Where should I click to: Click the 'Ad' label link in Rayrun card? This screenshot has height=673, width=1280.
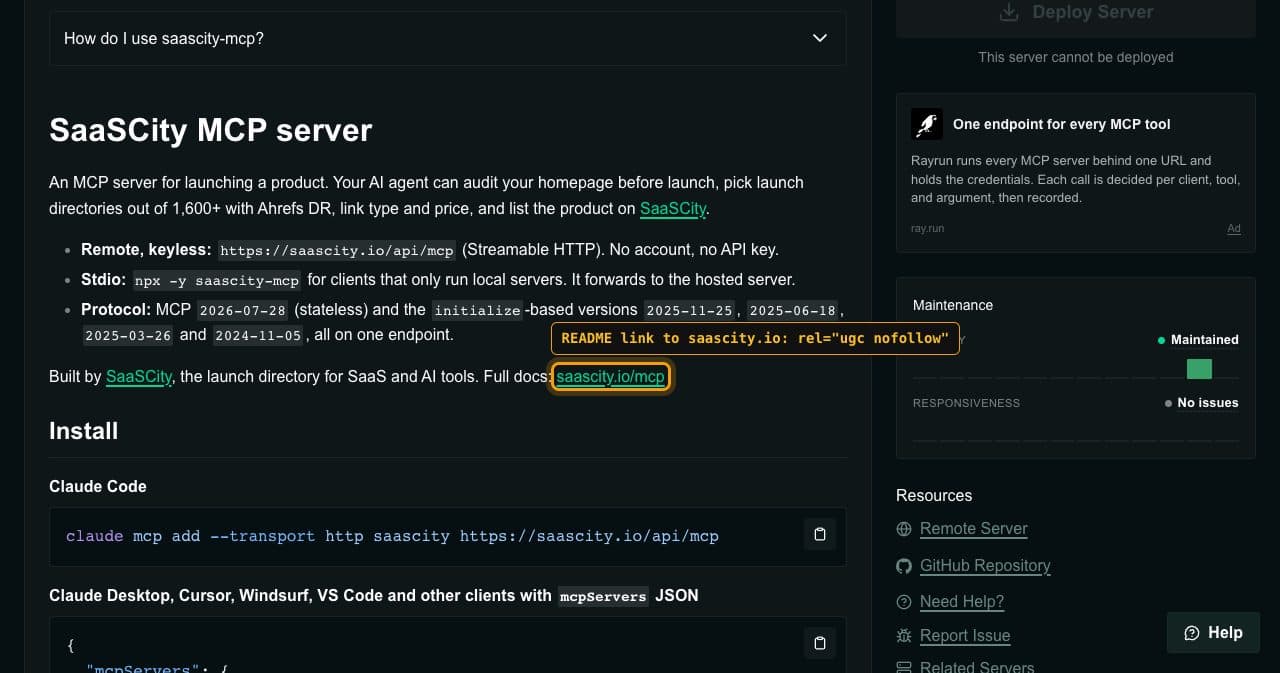point(1234,228)
